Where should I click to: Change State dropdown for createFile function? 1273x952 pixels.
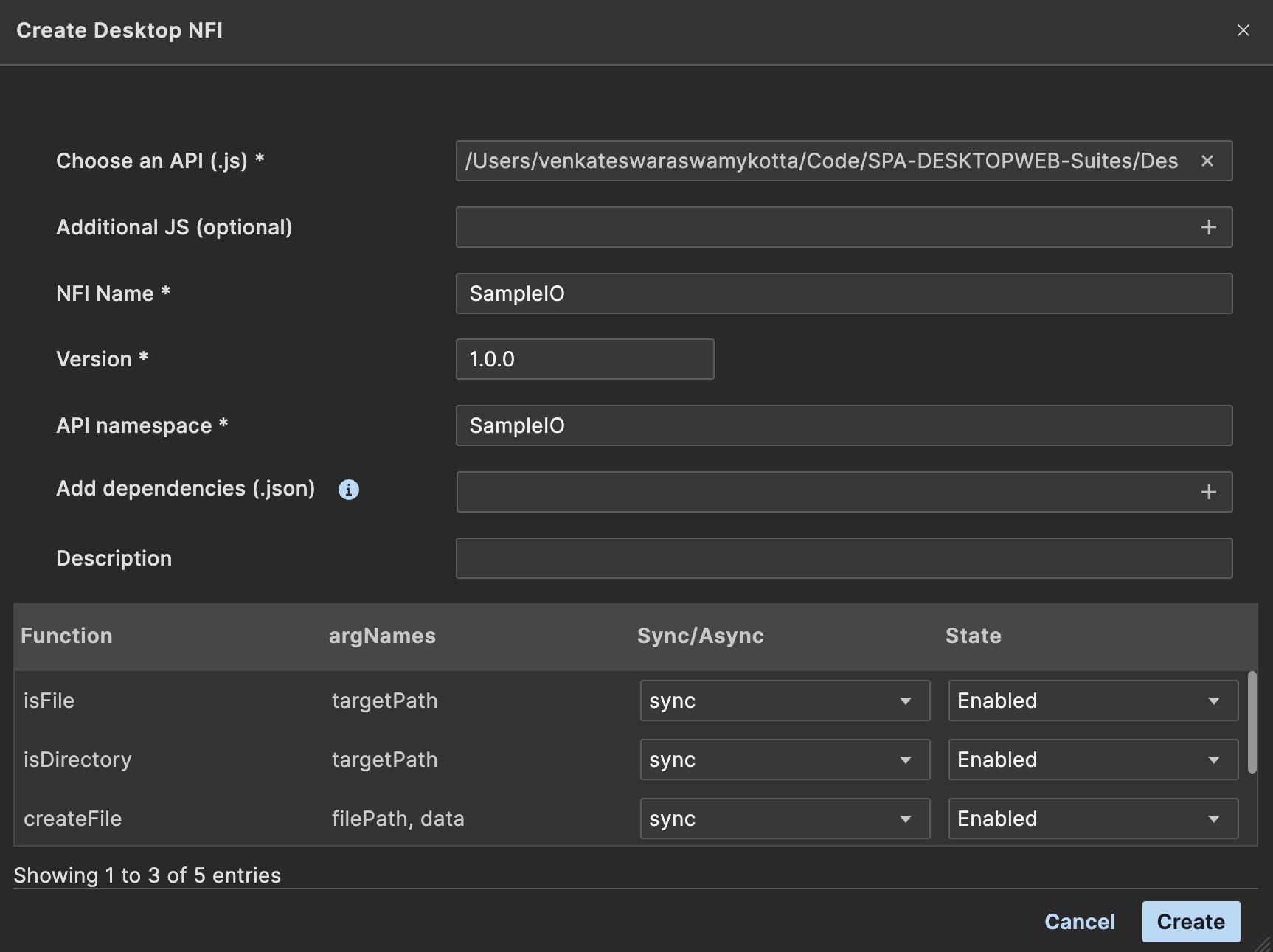[x=1092, y=819]
